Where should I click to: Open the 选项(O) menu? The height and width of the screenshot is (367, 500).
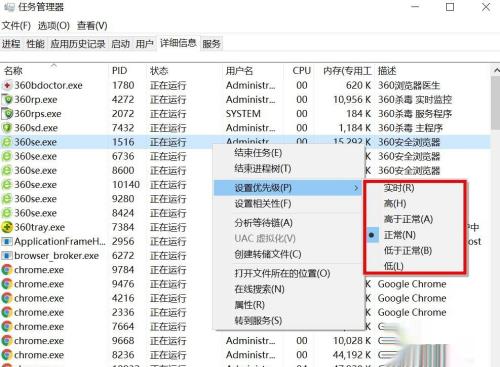53,26
